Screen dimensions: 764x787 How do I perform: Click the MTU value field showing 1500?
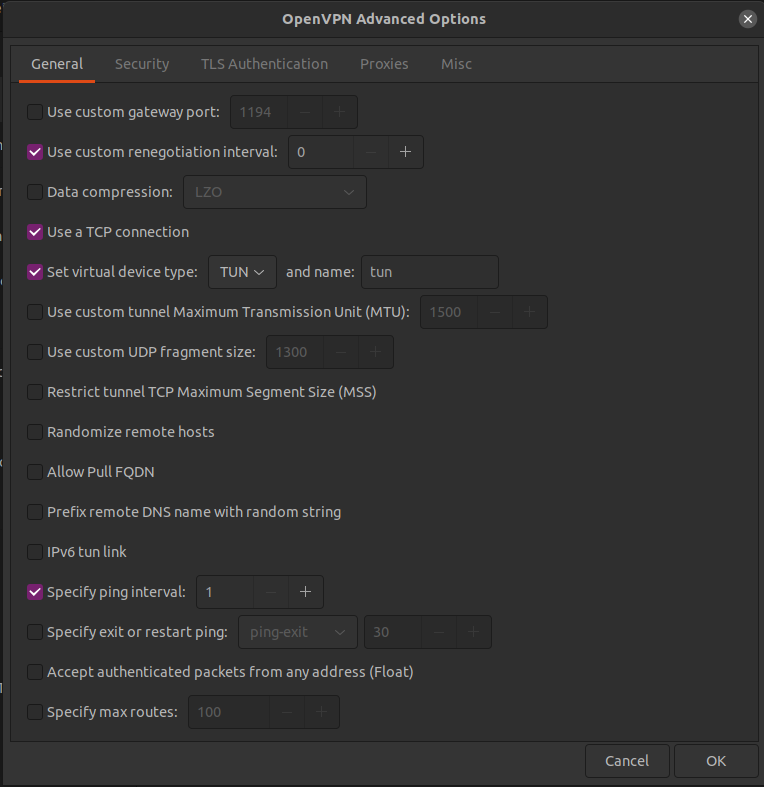coord(449,312)
